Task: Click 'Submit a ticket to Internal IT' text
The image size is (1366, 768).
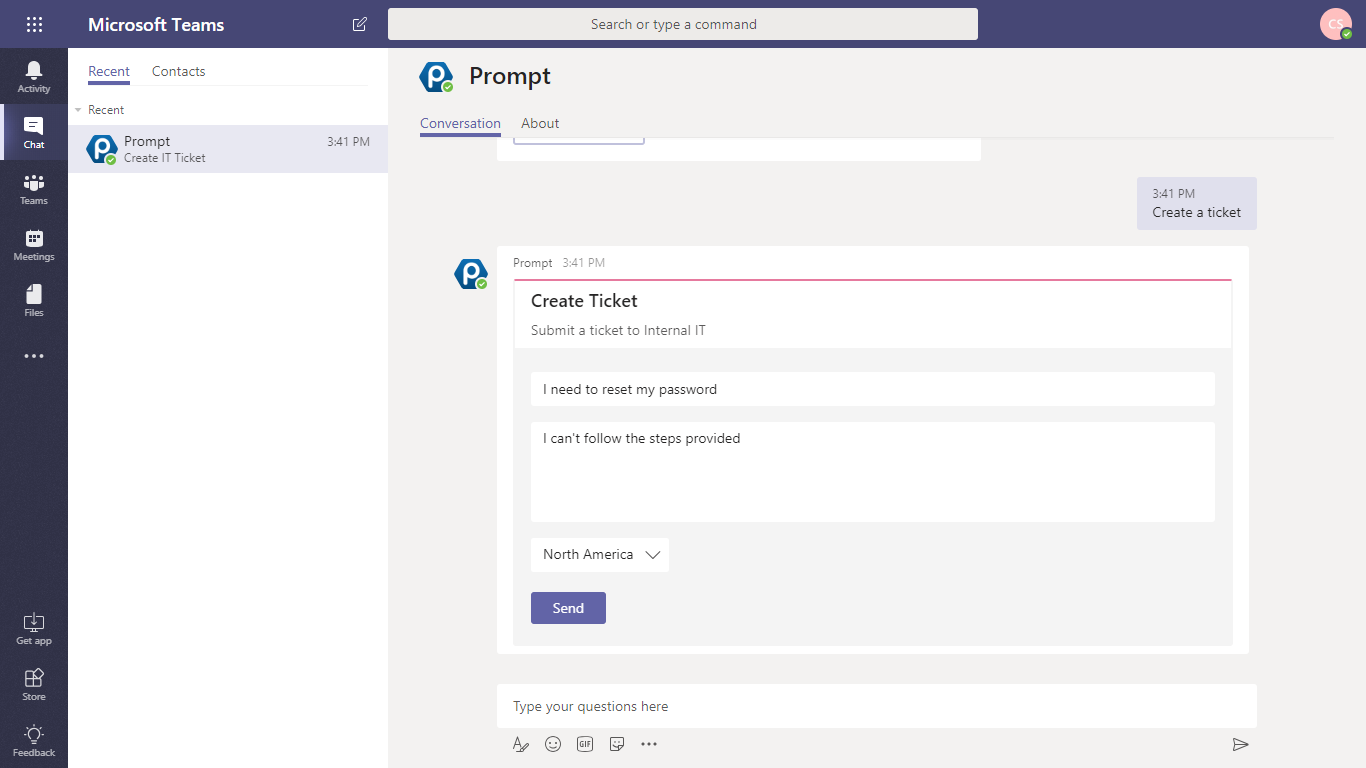Action: point(618,330)
